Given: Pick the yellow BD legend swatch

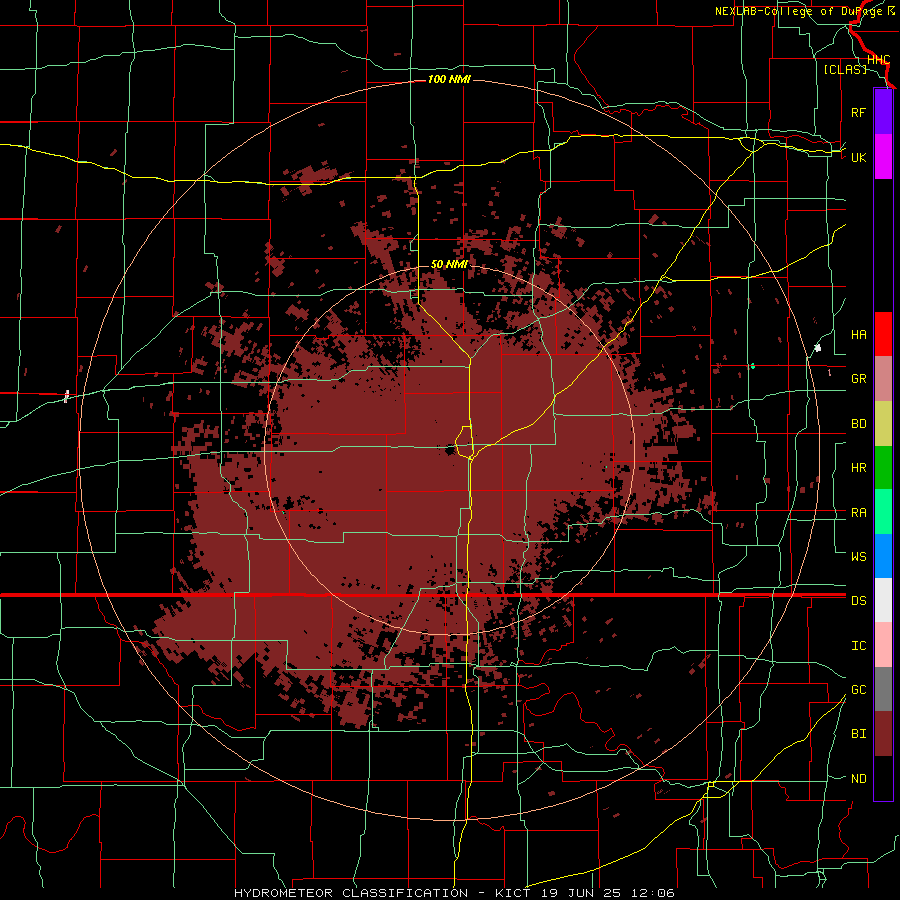Looking at the screenshot, I should [883, 424].
